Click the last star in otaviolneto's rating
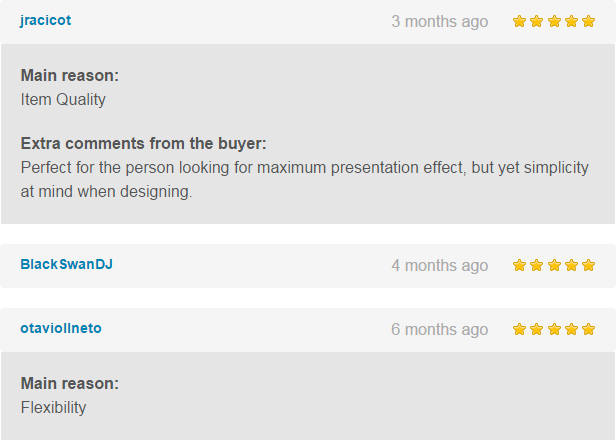The image size is (616, 440). [x=588, y=329]
